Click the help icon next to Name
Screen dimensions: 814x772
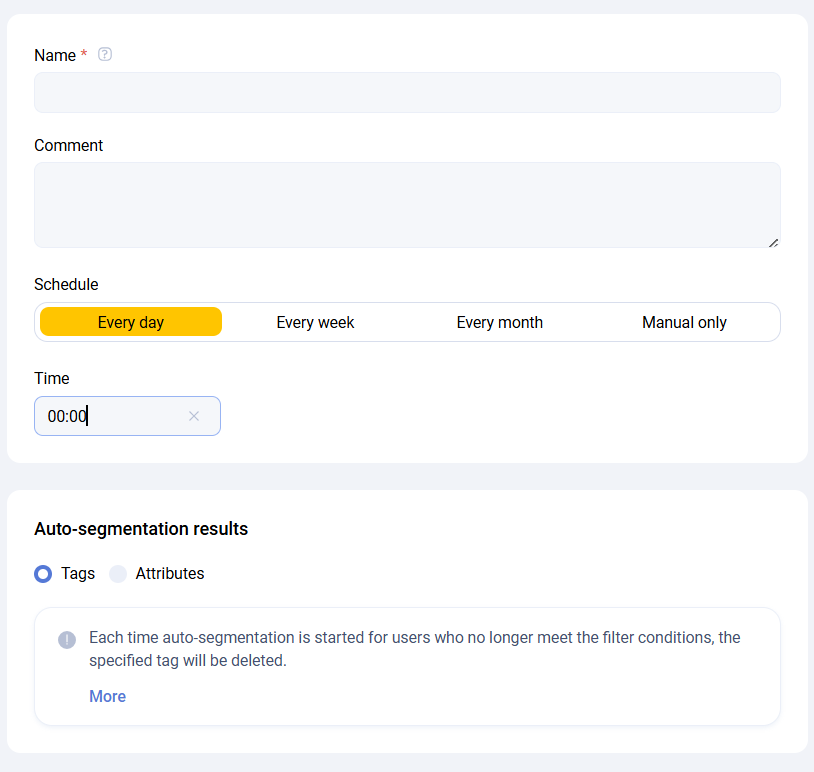coord(105,55)
